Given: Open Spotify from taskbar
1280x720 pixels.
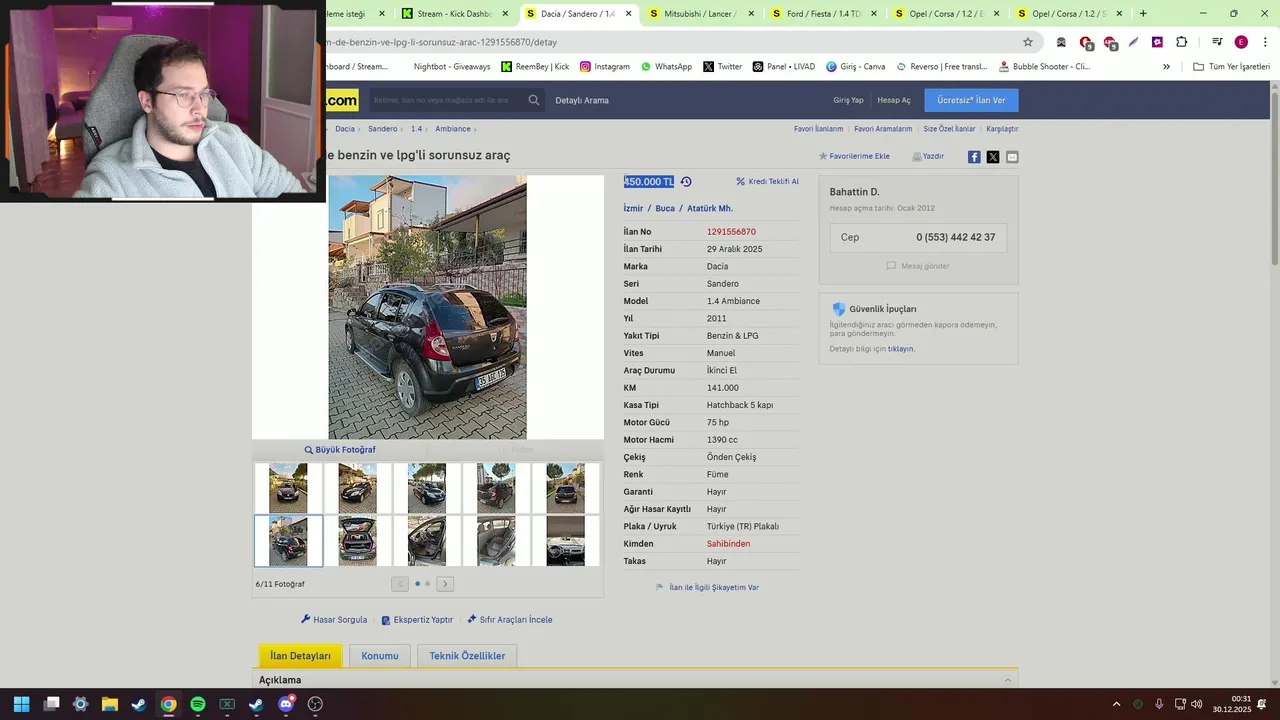Looking at the screenshot, I should click(x=198, y=704).
